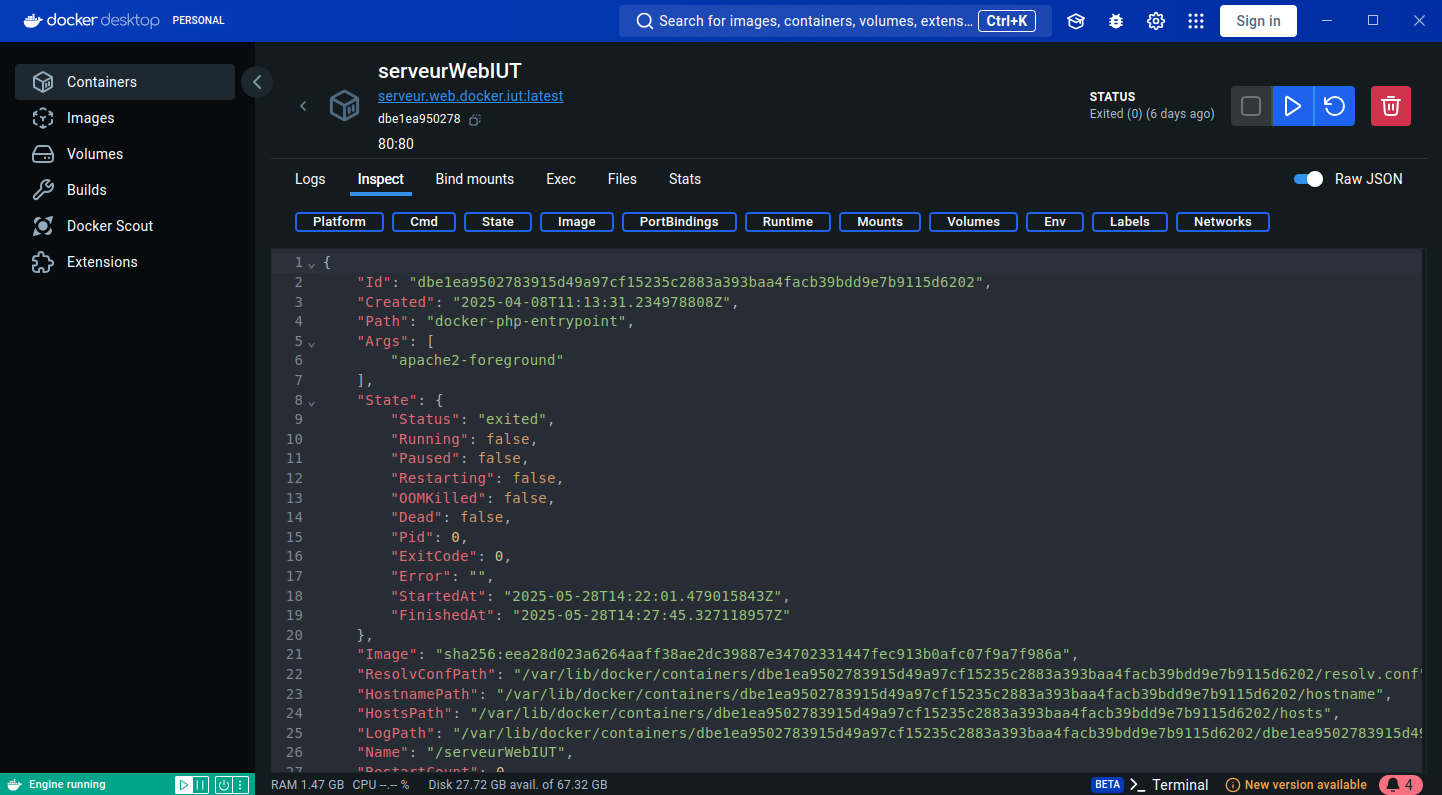Click the "Name": "/serveurWebIUT" line
The height and width of the screenshot is (795, 1442).
467,753
